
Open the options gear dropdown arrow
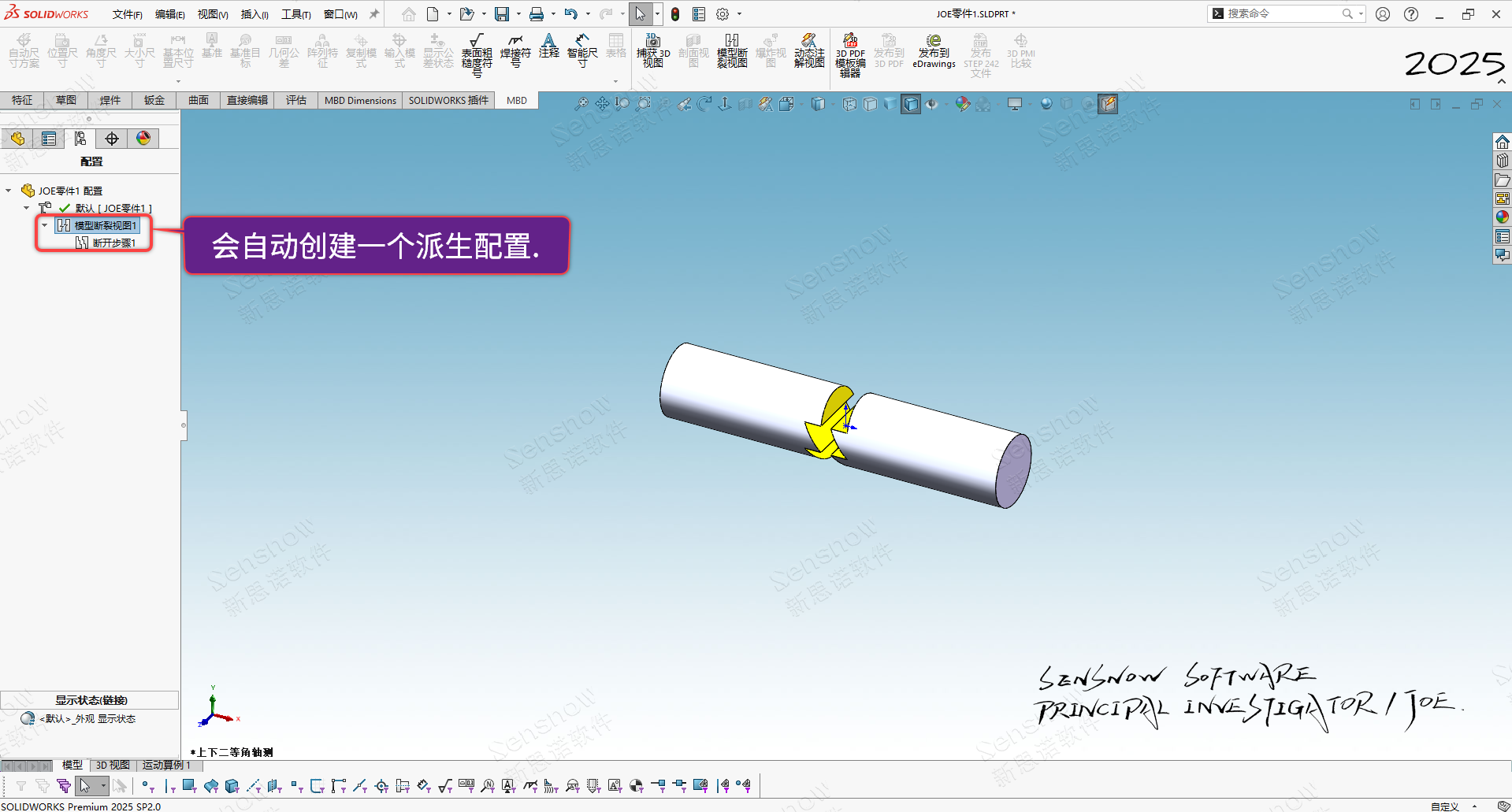[x=739, y=14]
